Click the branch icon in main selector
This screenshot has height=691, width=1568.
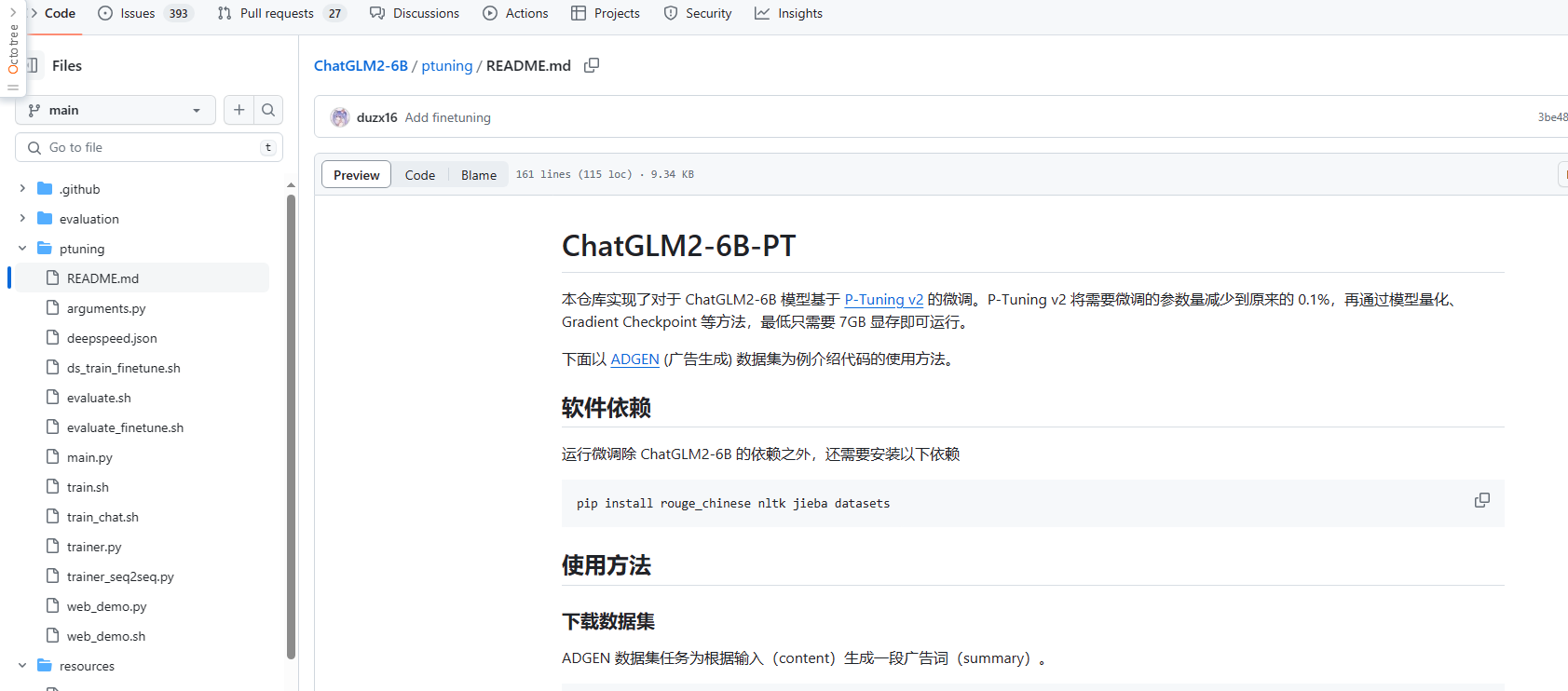(x=34, y=110)
